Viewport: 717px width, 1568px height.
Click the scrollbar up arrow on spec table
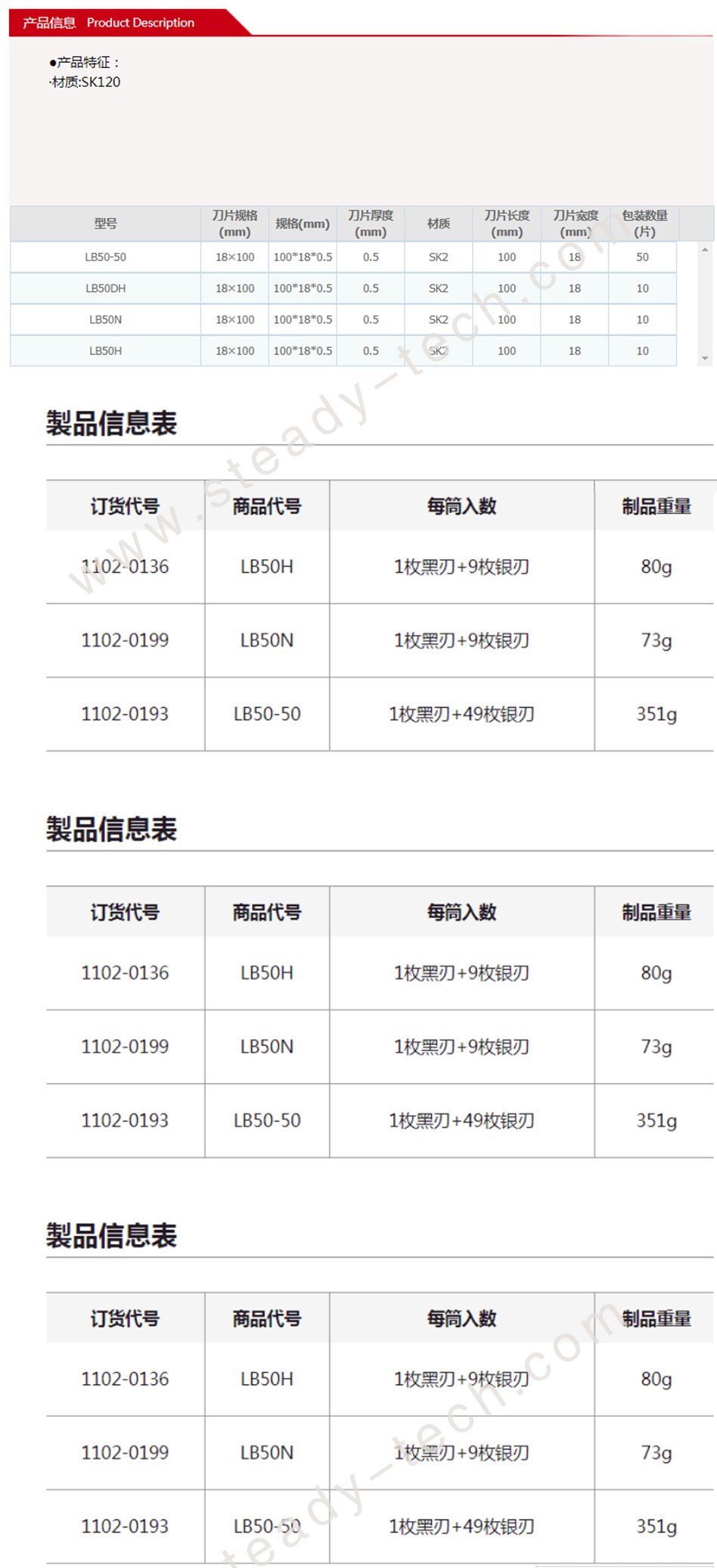705,250
